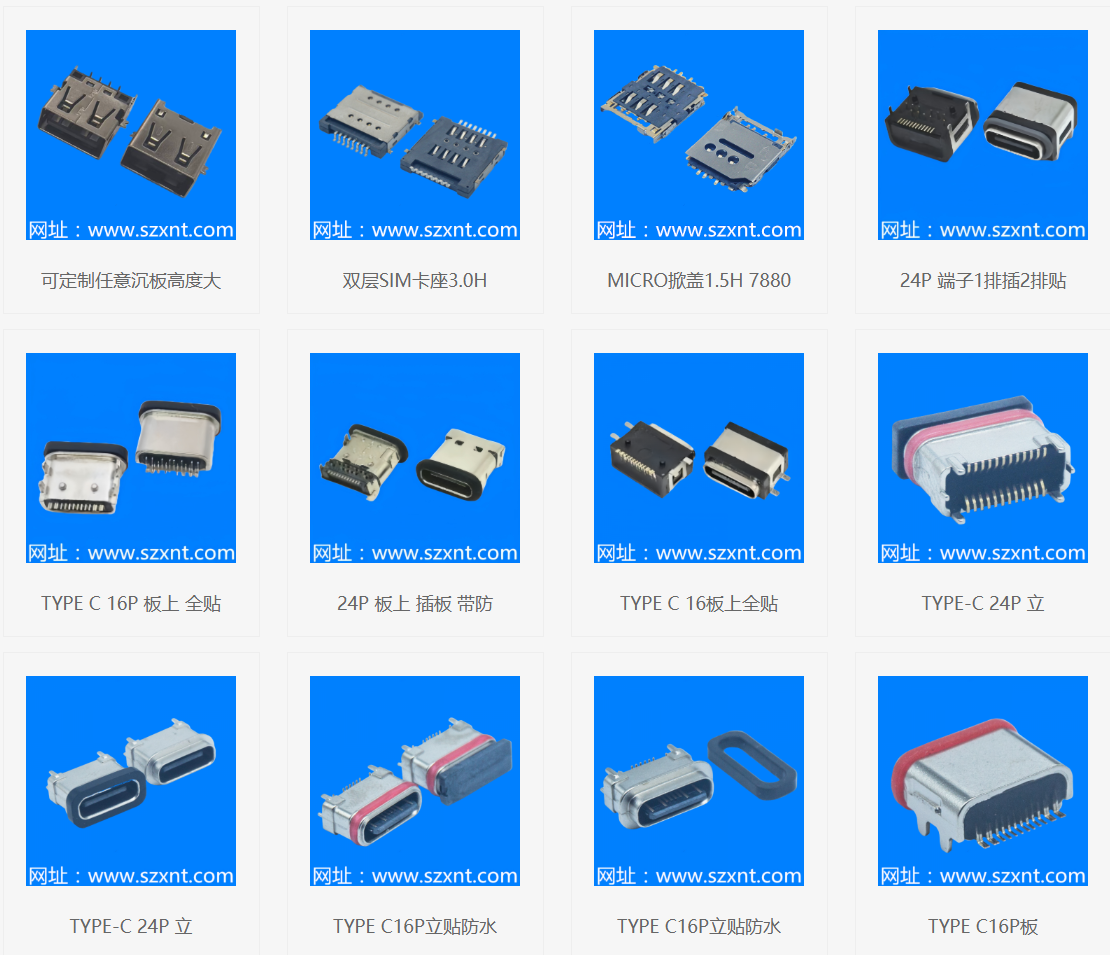Open the TYPE C 16P 板上 全贴 photo
The height and width of the screenshot is (955, 1110).
pos(131,458)
